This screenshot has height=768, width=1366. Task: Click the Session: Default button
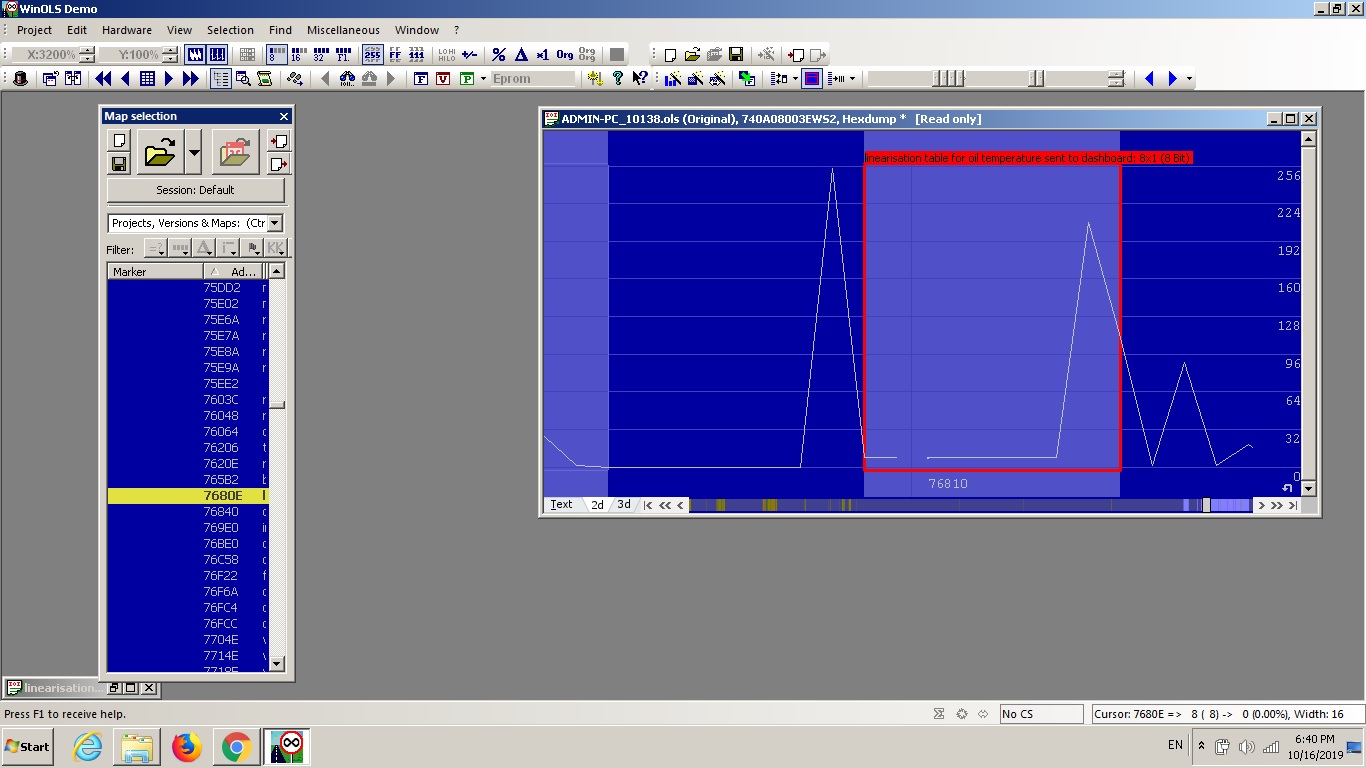tap(195, 190)
